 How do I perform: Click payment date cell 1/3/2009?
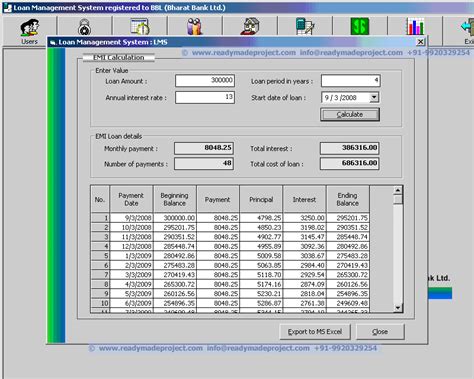coord(131,256)
